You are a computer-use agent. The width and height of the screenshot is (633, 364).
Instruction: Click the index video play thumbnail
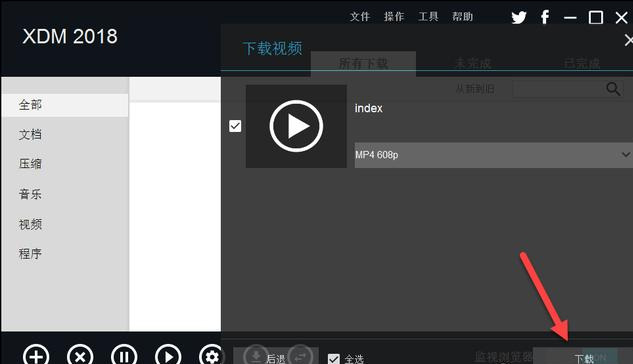(x=296, y=126)
